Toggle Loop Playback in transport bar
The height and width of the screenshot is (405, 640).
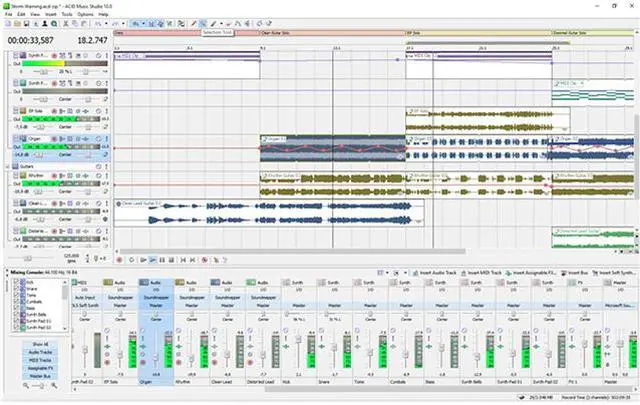click(x=131, y=260)
